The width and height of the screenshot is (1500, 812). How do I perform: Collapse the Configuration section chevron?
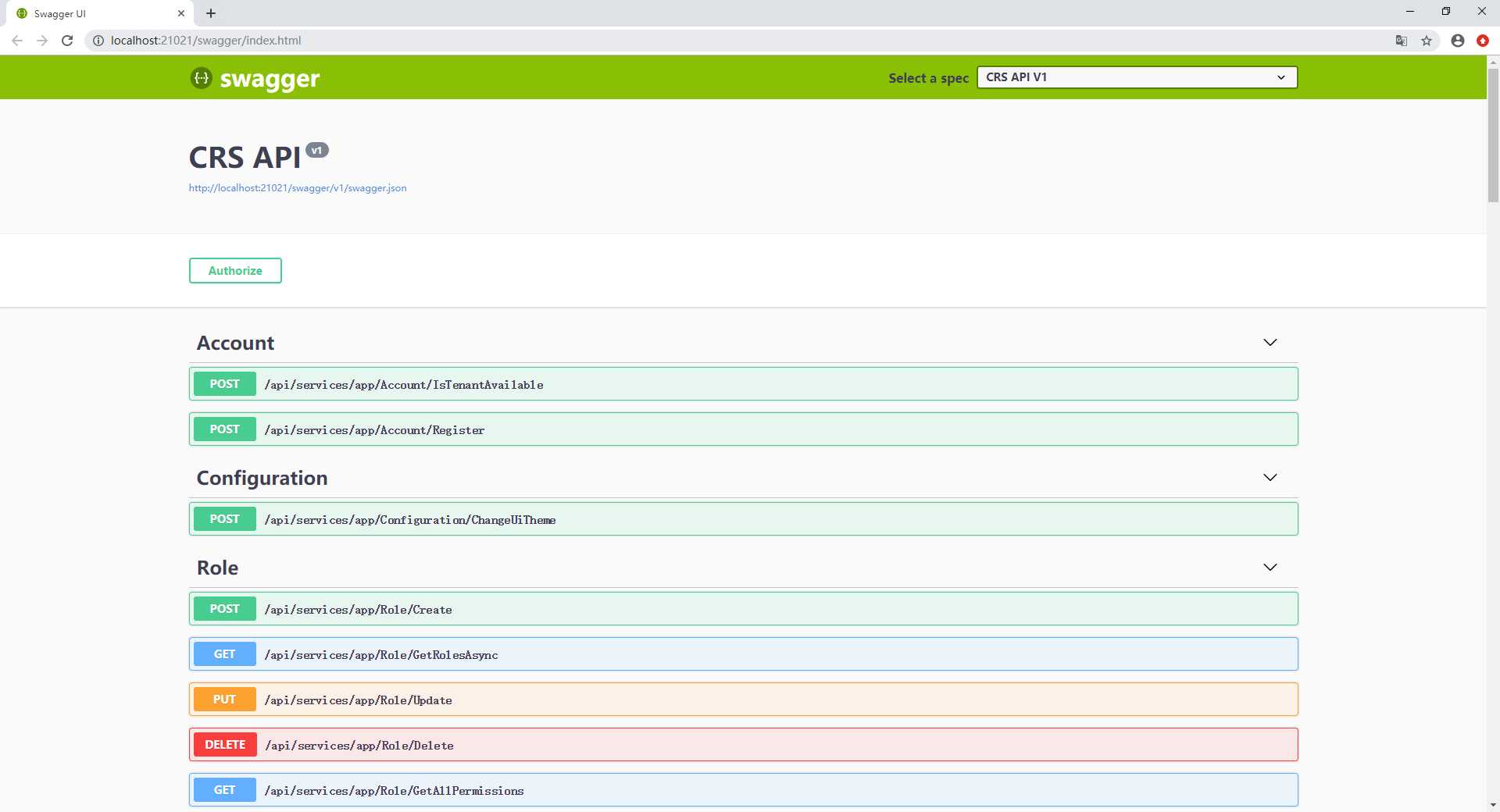1270,478
